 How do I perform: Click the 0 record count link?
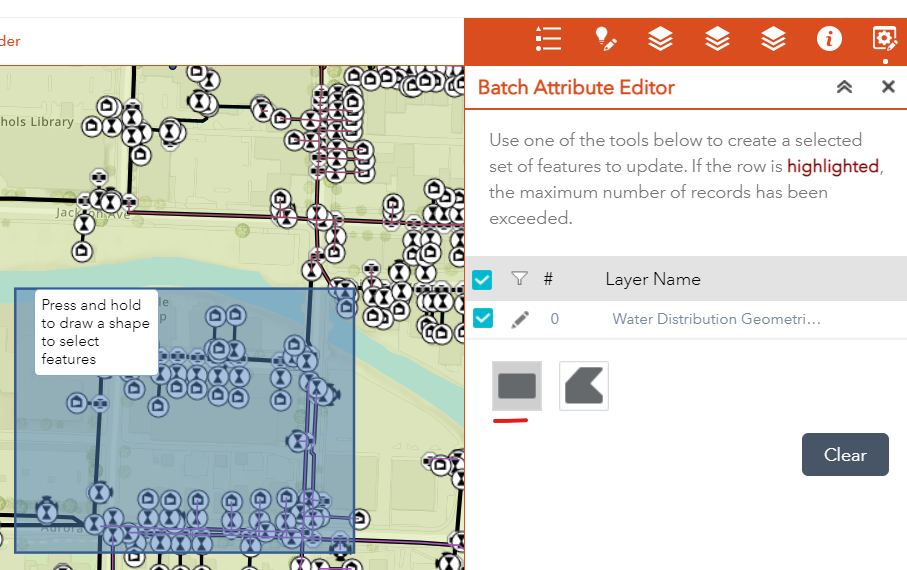pyautogui.click(x=555, y=319)
